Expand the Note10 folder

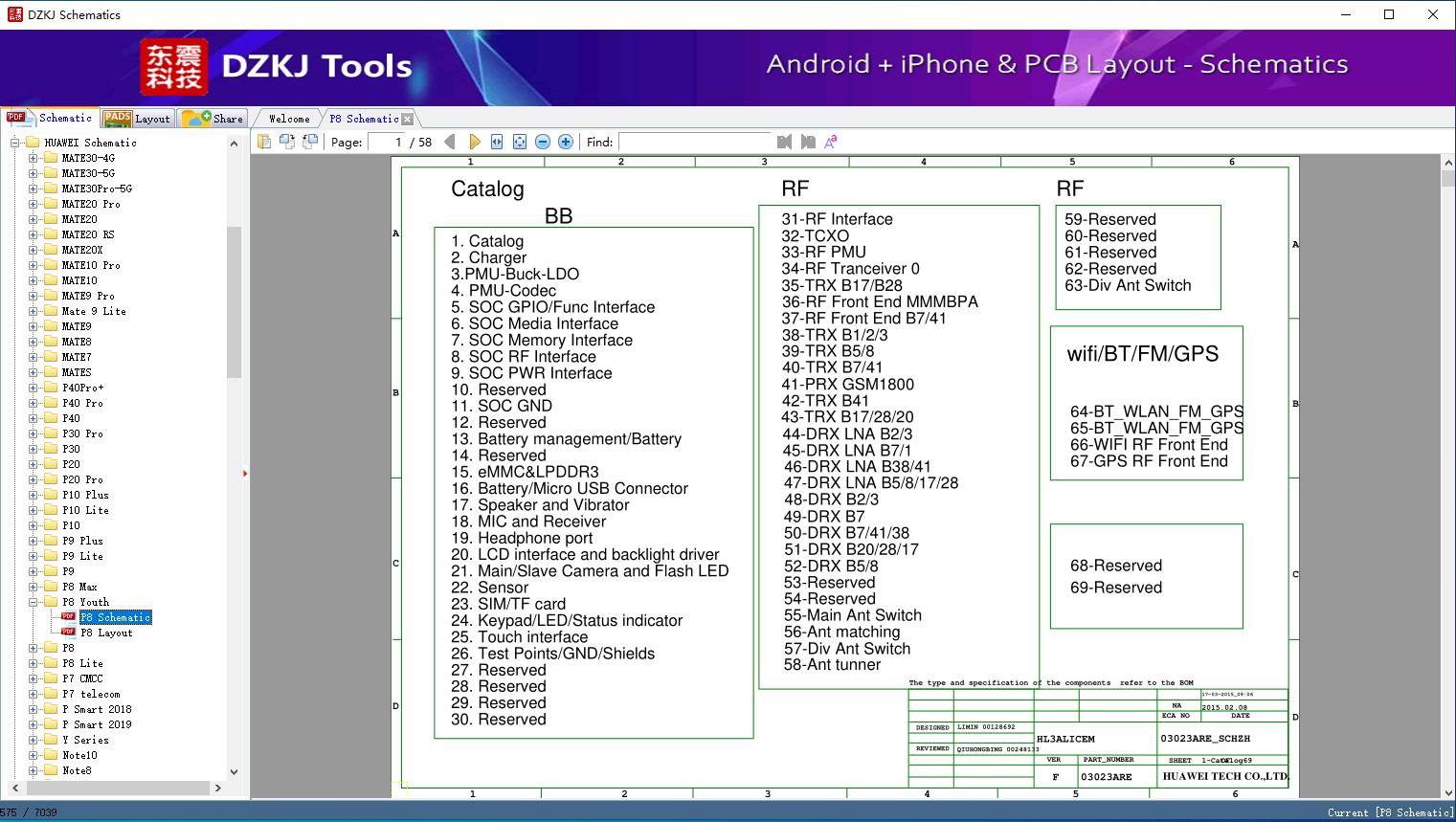point(33,755)
